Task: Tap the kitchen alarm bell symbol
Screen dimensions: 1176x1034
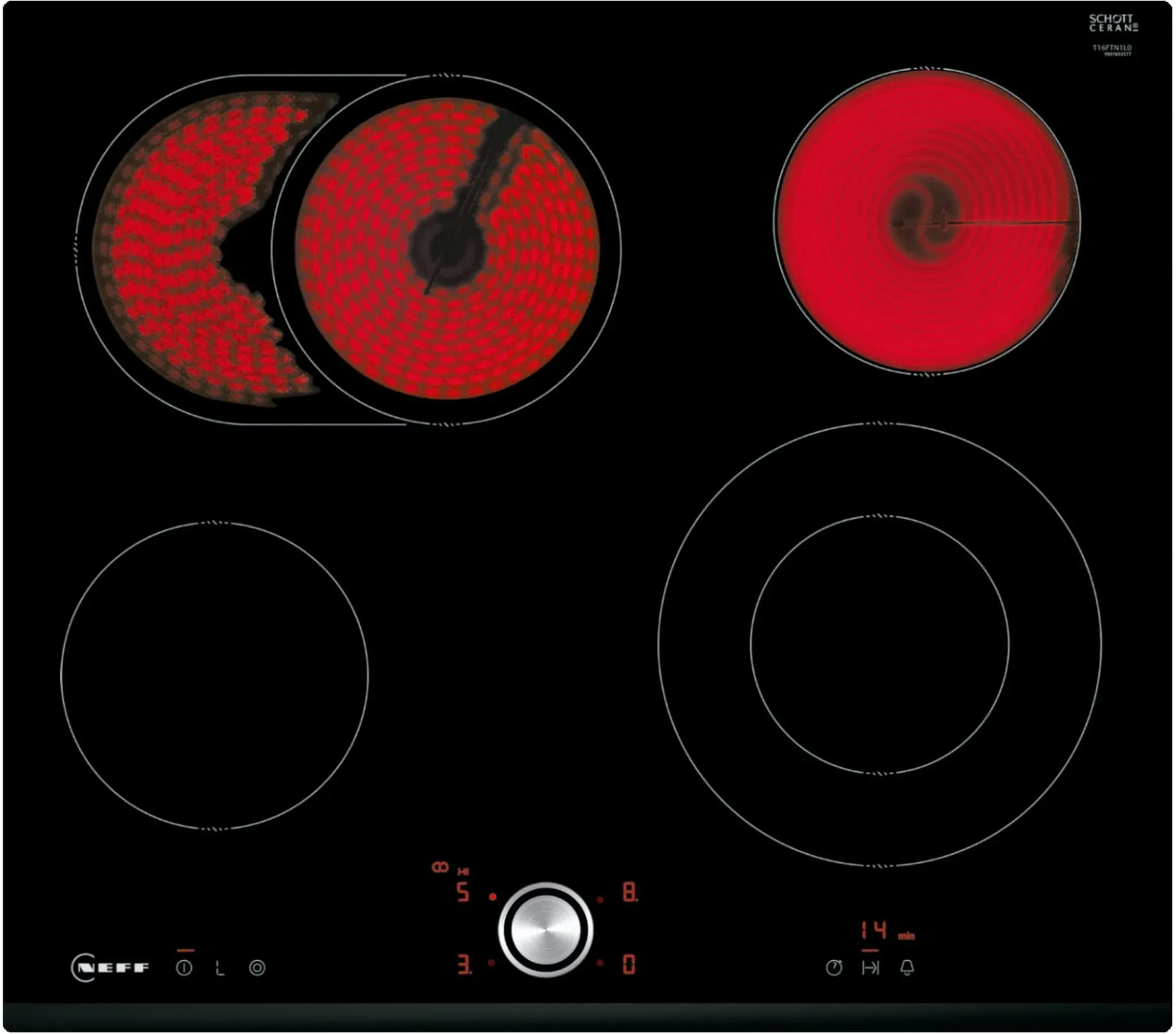Action: (907, 968)
